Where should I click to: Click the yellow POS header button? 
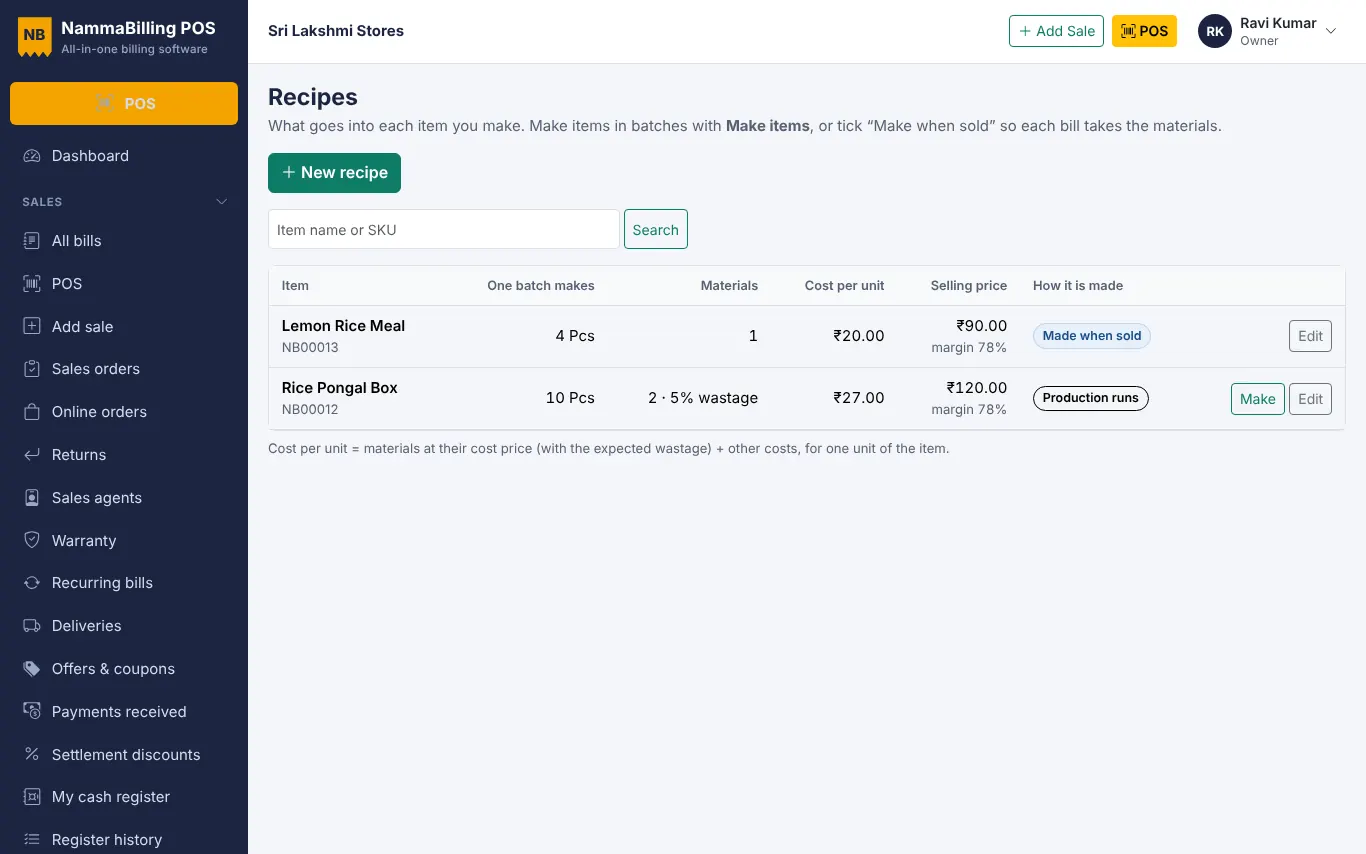[1144, 31]
